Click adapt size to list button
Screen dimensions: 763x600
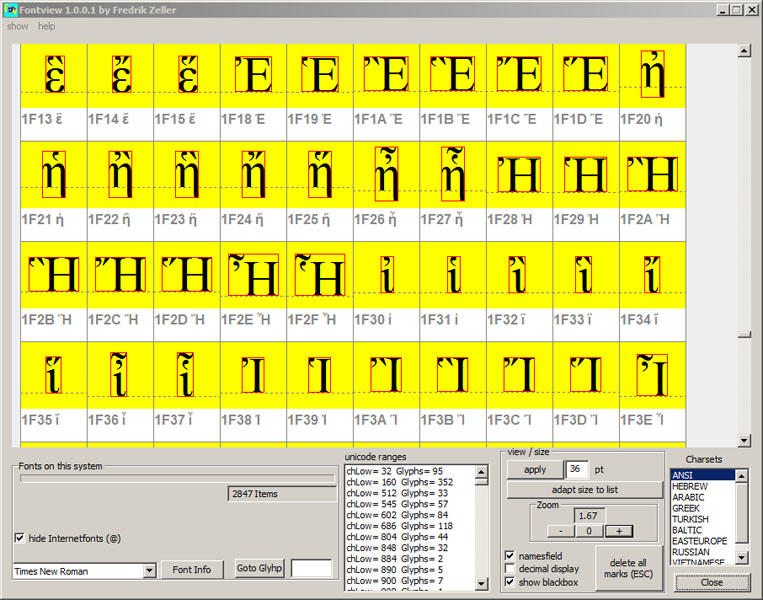(584, 490)
